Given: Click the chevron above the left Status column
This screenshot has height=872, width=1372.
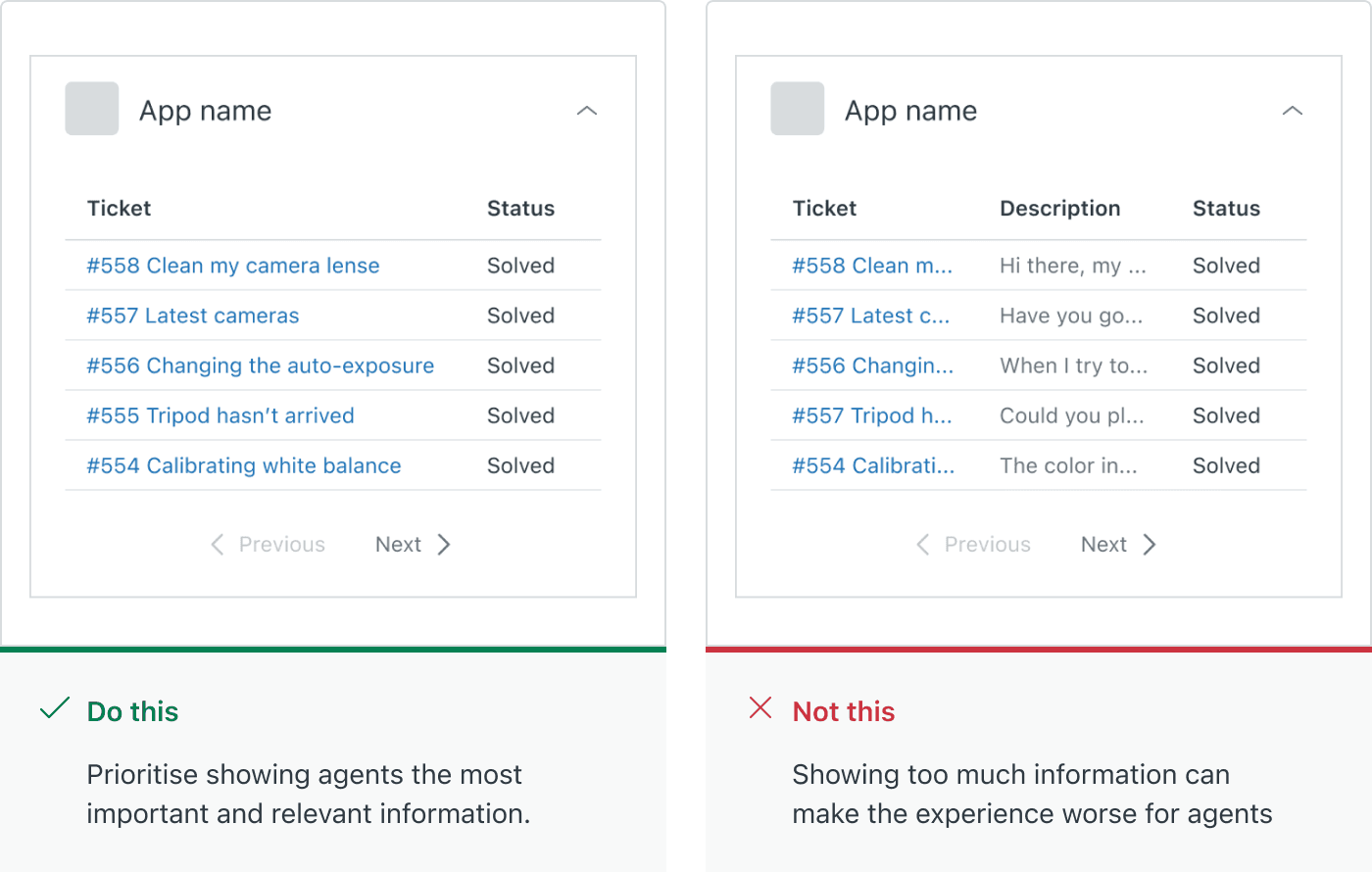Looking at the screenshot, I should [586, 111].
